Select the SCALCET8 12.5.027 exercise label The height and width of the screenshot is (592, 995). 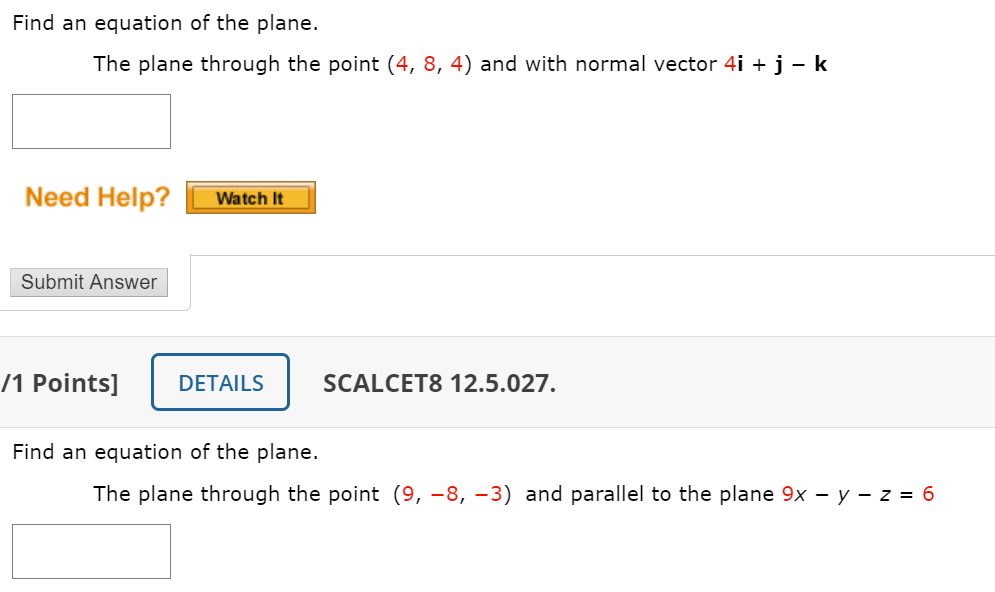(439, 382)
